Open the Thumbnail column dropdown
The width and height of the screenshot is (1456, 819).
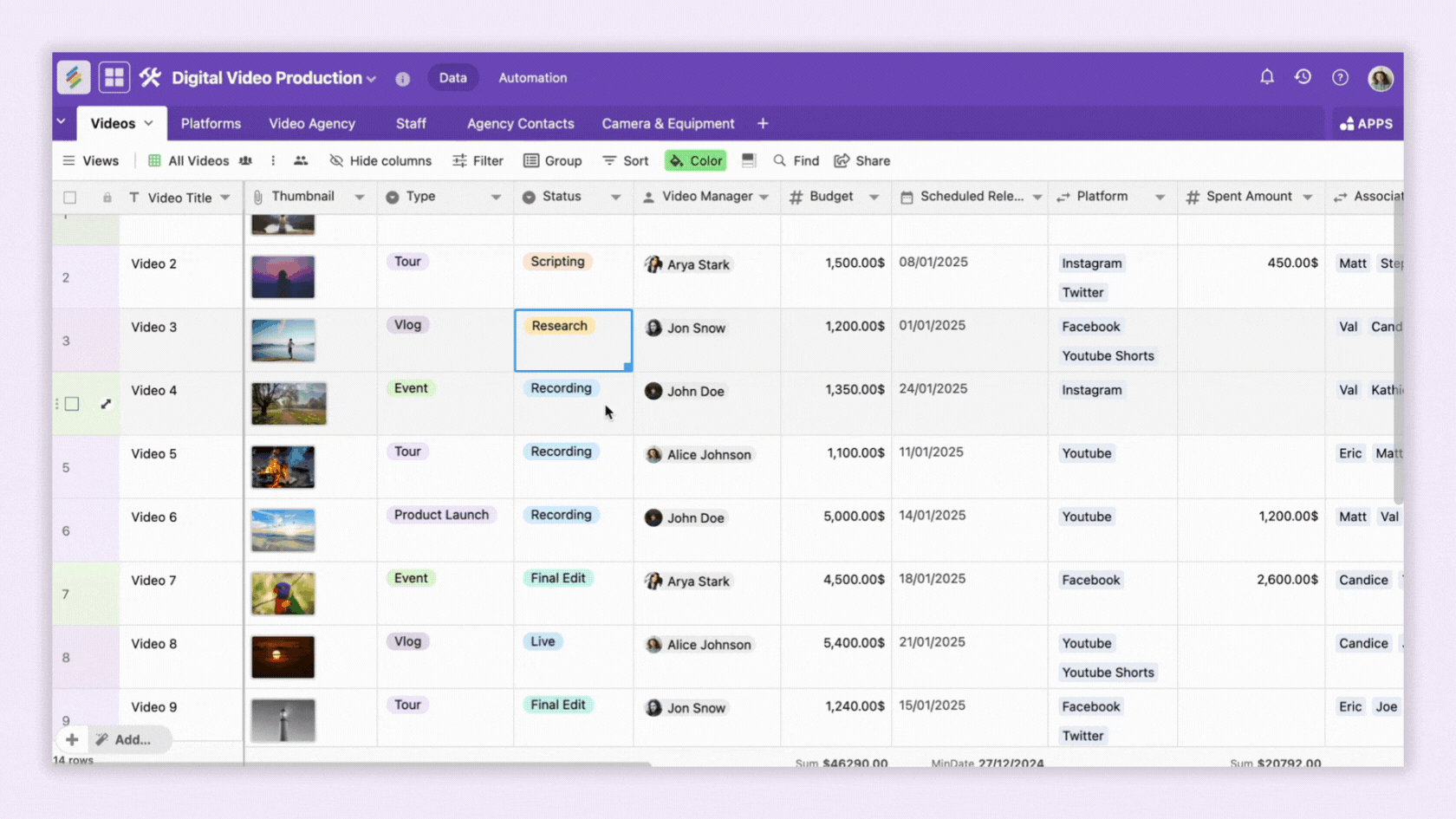click(359, 197)
